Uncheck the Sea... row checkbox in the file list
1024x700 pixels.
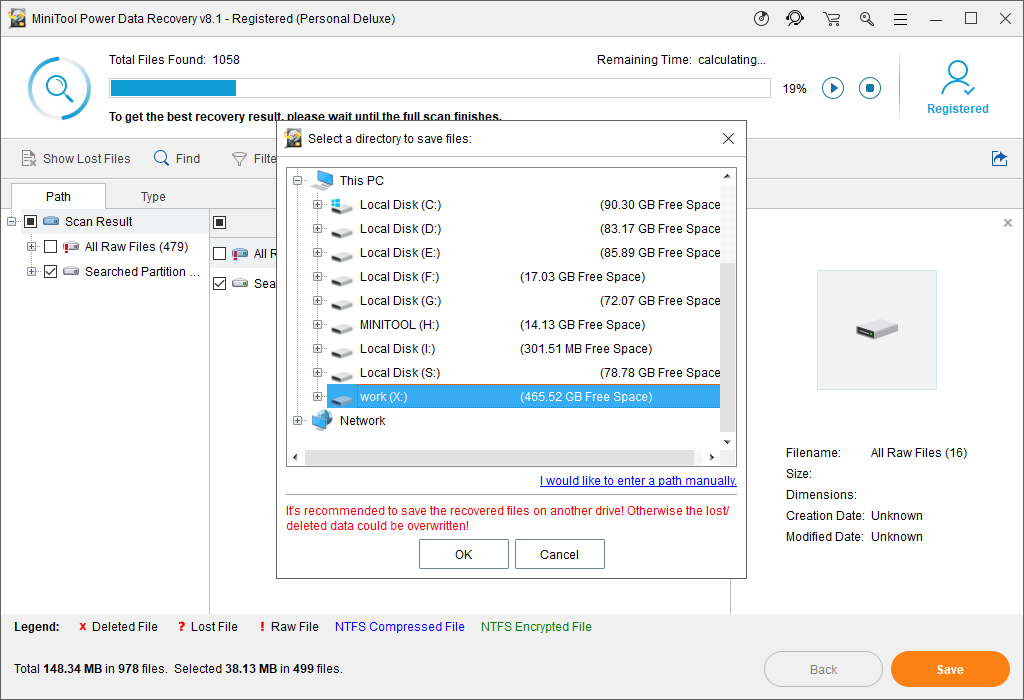(x=219, y=283)
